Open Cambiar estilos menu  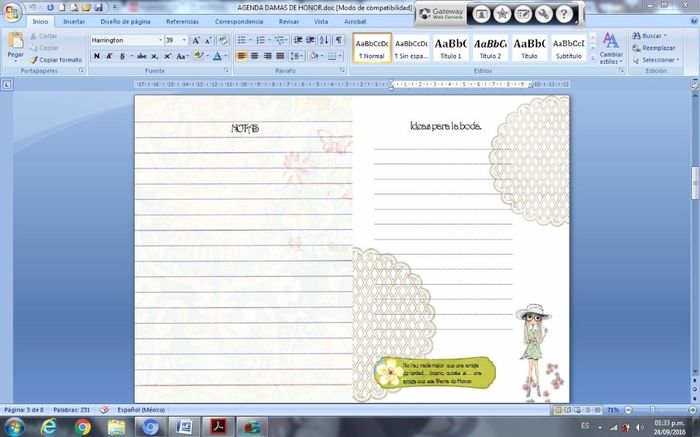point(611,48)
